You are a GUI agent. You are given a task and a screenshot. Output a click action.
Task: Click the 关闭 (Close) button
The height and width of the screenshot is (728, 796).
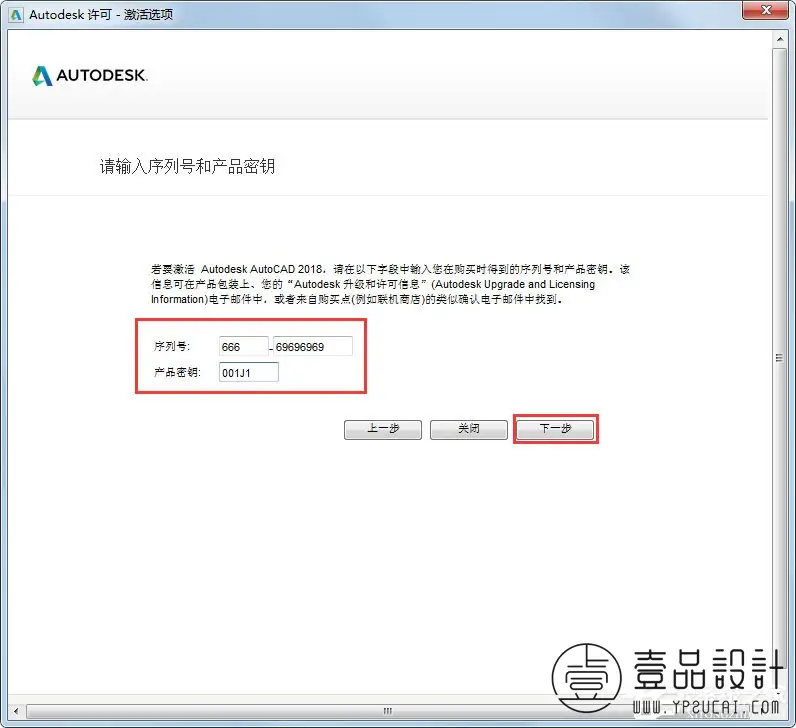469,429
